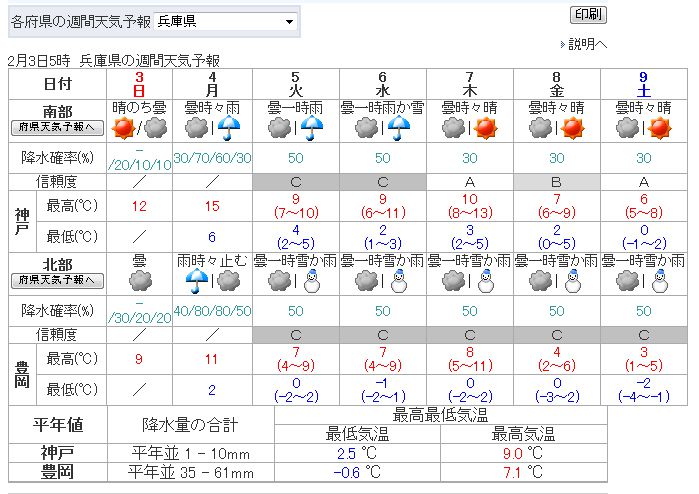Click cloud icon for 北部 on Thursday 7
The height and width of the screenshot is (494, 699).
click(453, 281)
